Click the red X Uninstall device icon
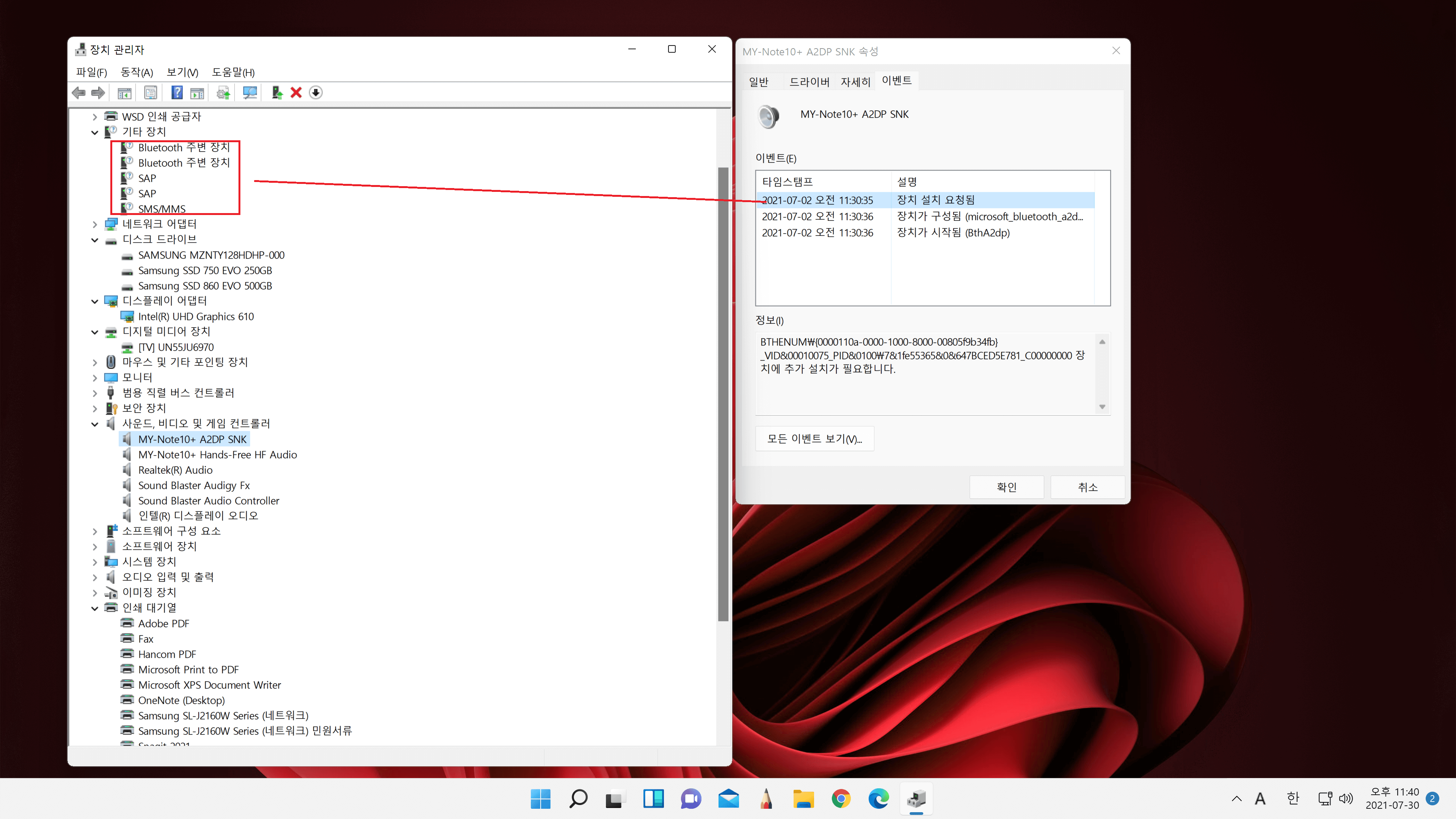 click(x=296, y=93)
